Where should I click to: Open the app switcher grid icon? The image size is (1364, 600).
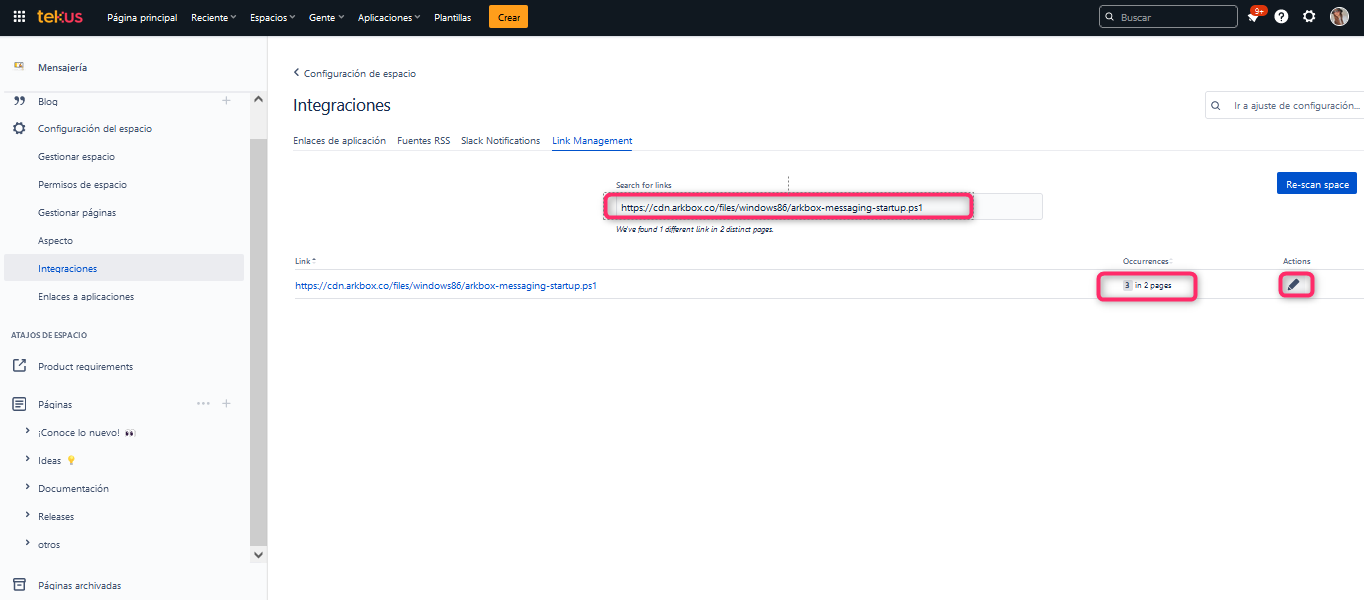(x=19, y=17)
